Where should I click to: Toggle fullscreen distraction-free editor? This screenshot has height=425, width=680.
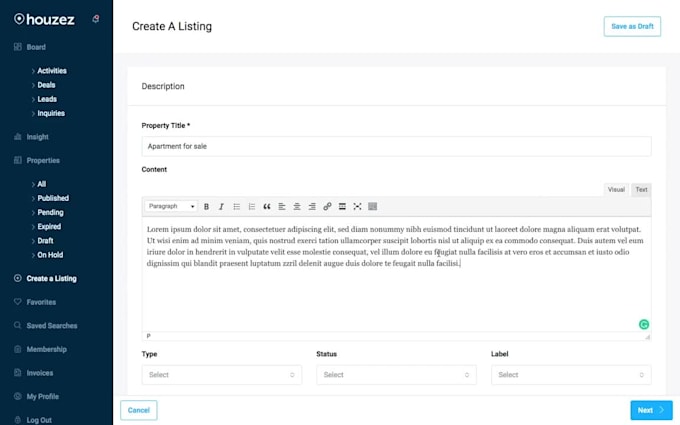point(357,206)
